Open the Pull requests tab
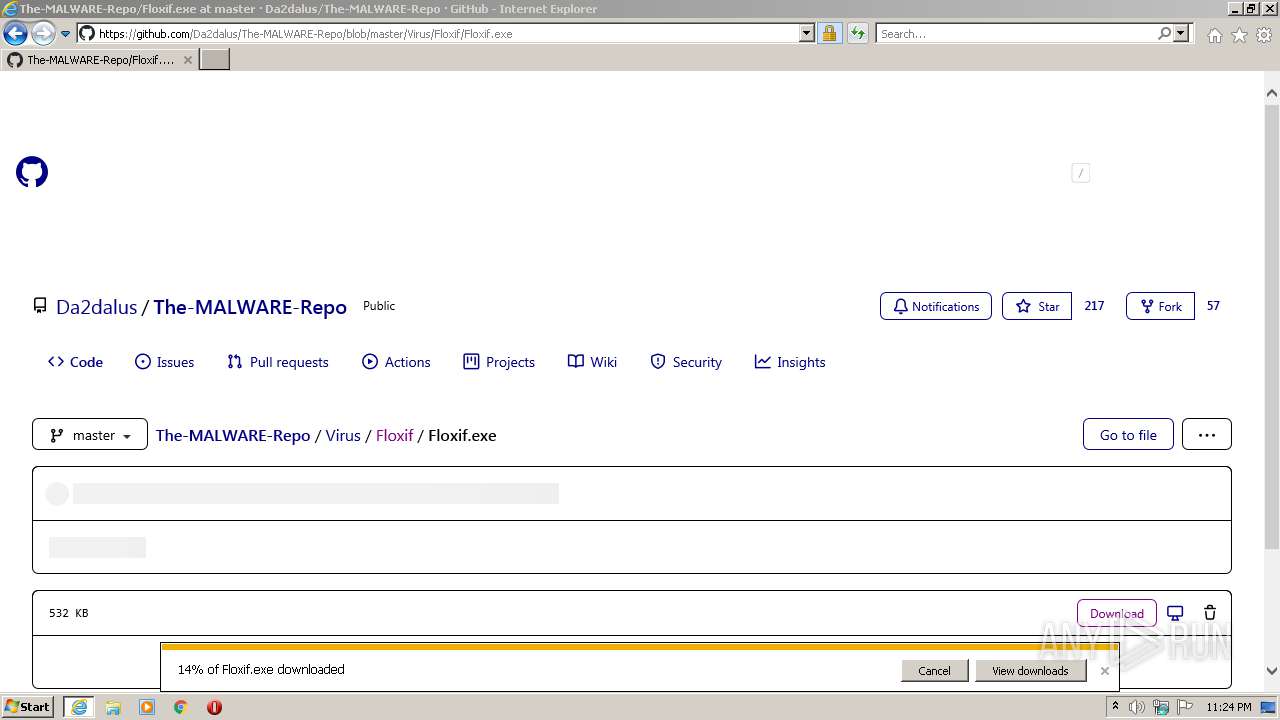 pos(277,362)
